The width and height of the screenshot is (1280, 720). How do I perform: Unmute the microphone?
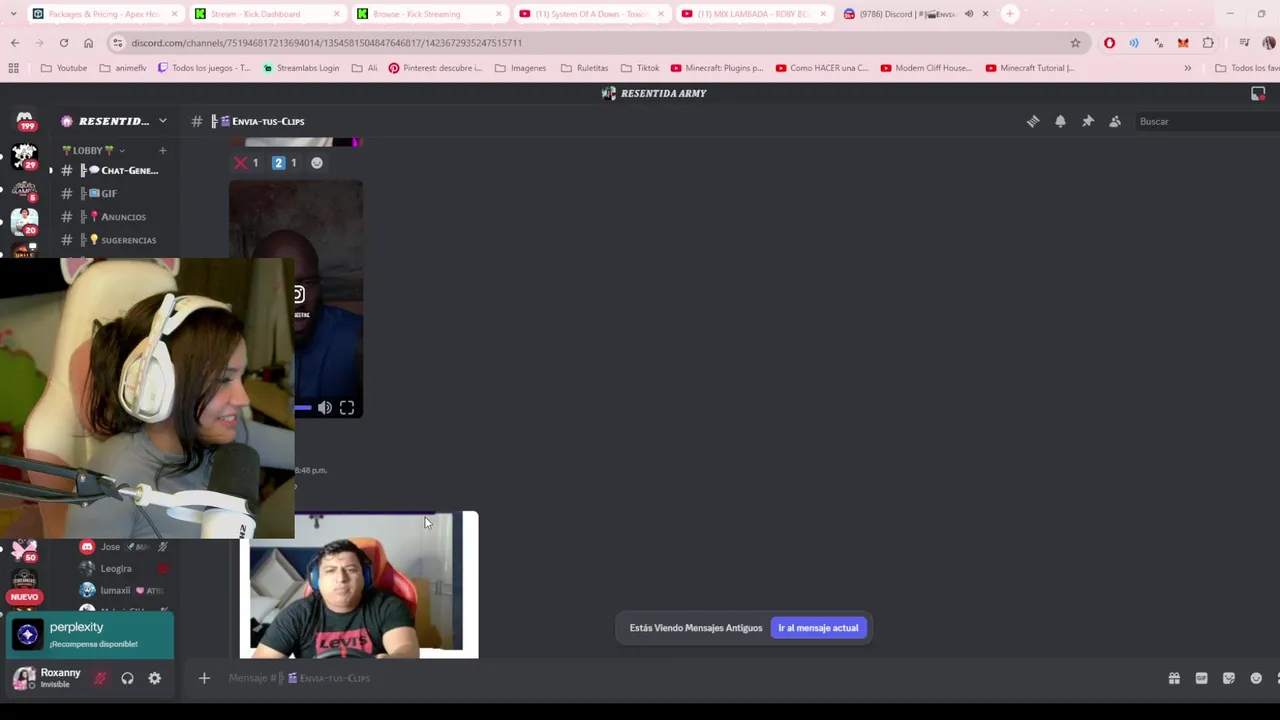point(100,678)
